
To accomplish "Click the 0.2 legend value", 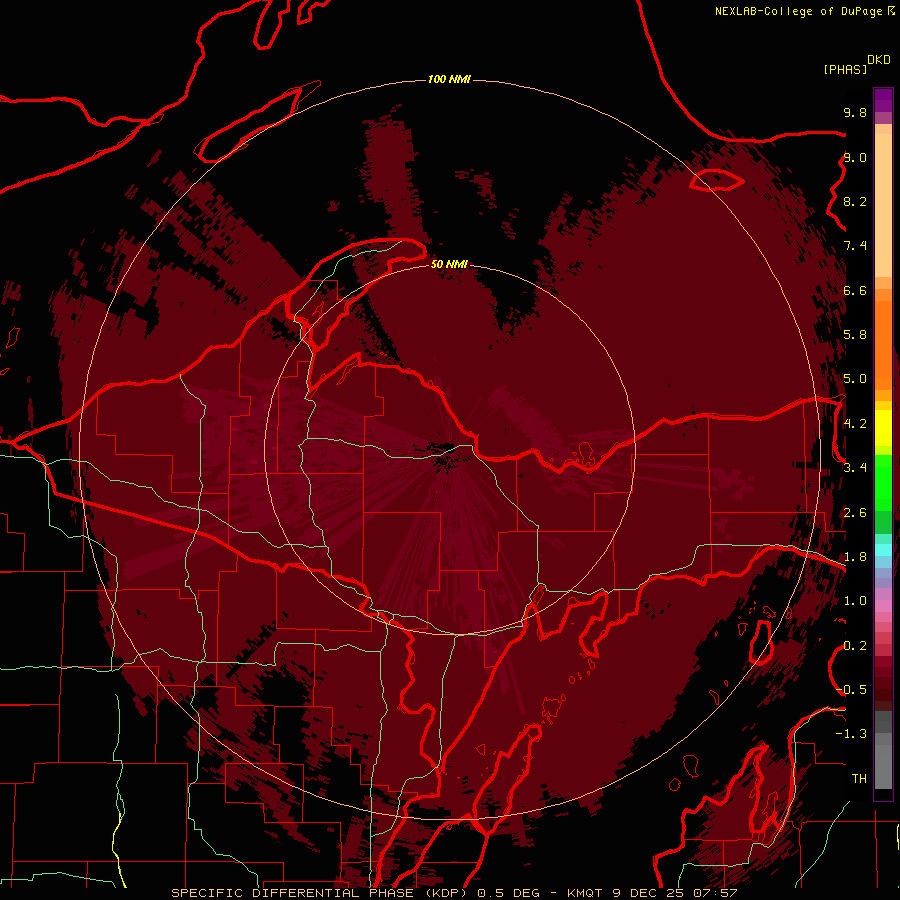I will tap(855, 646).
